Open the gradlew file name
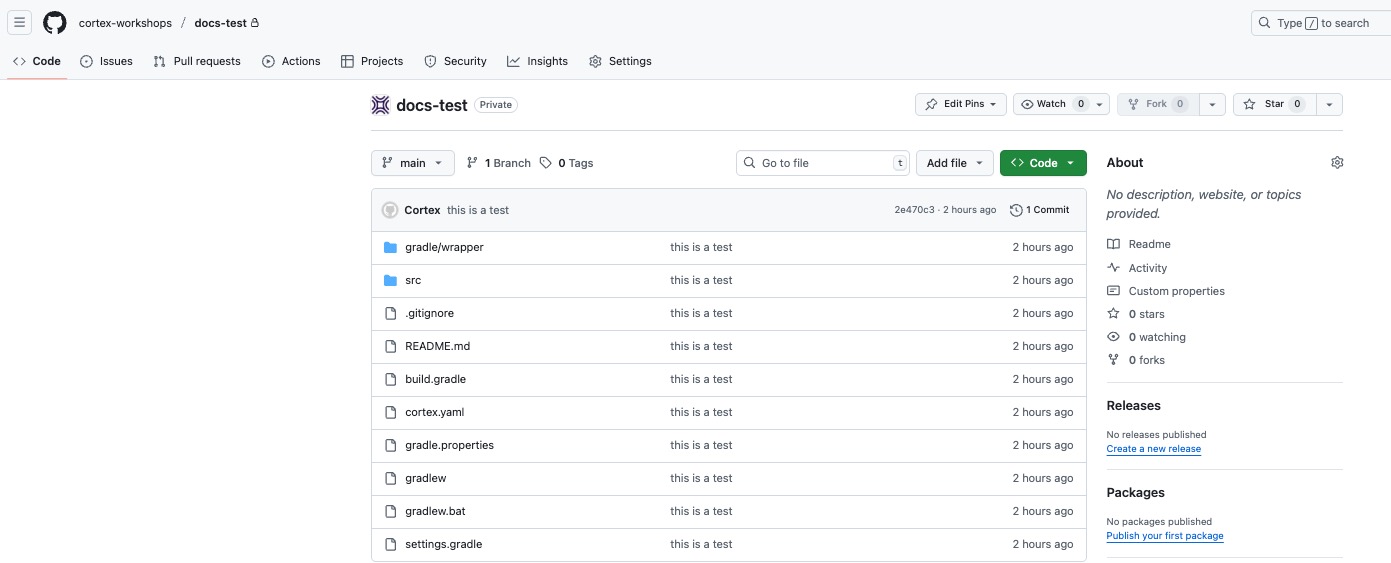 click(x=426, y=478)
